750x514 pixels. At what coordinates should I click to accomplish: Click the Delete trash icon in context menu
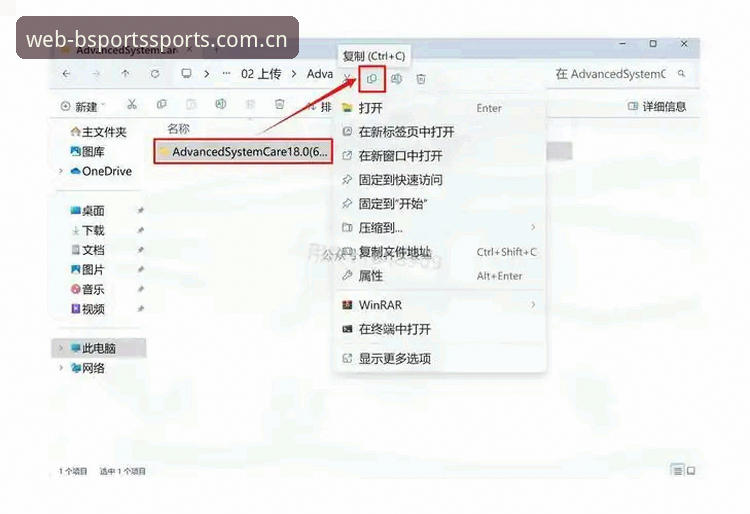pyautogui.click(x=421, y=79)
